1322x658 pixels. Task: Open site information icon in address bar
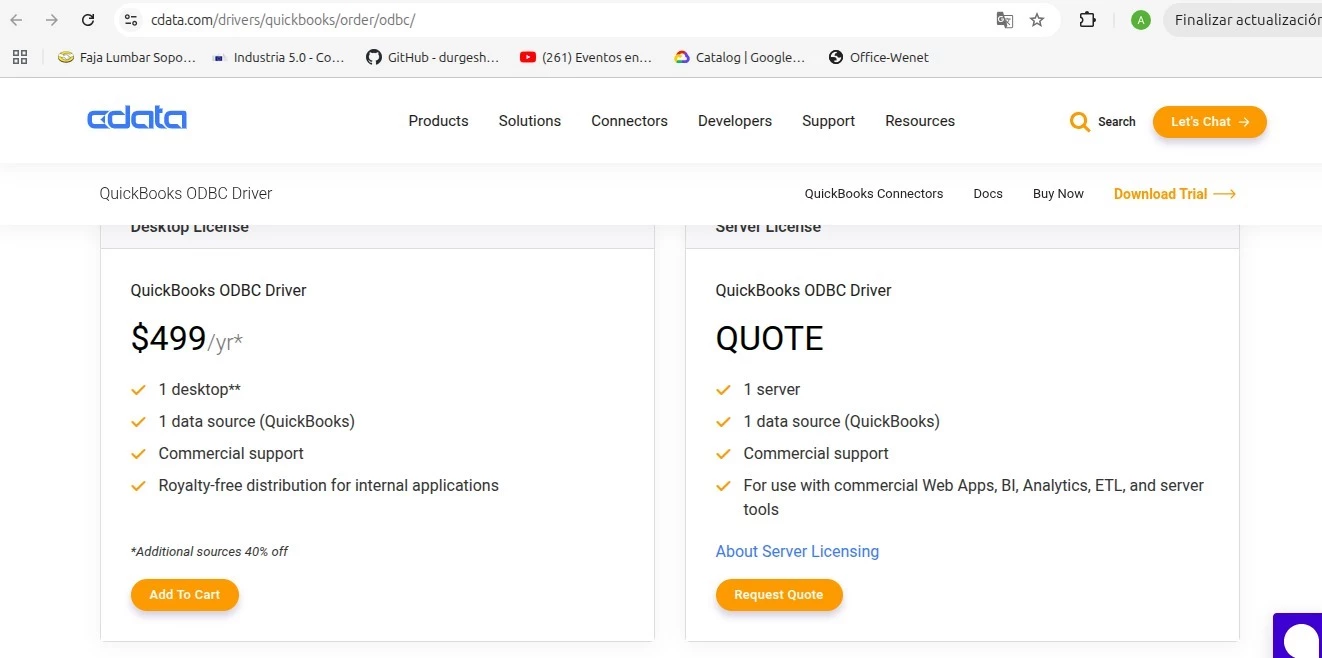(x=130, y=20)
